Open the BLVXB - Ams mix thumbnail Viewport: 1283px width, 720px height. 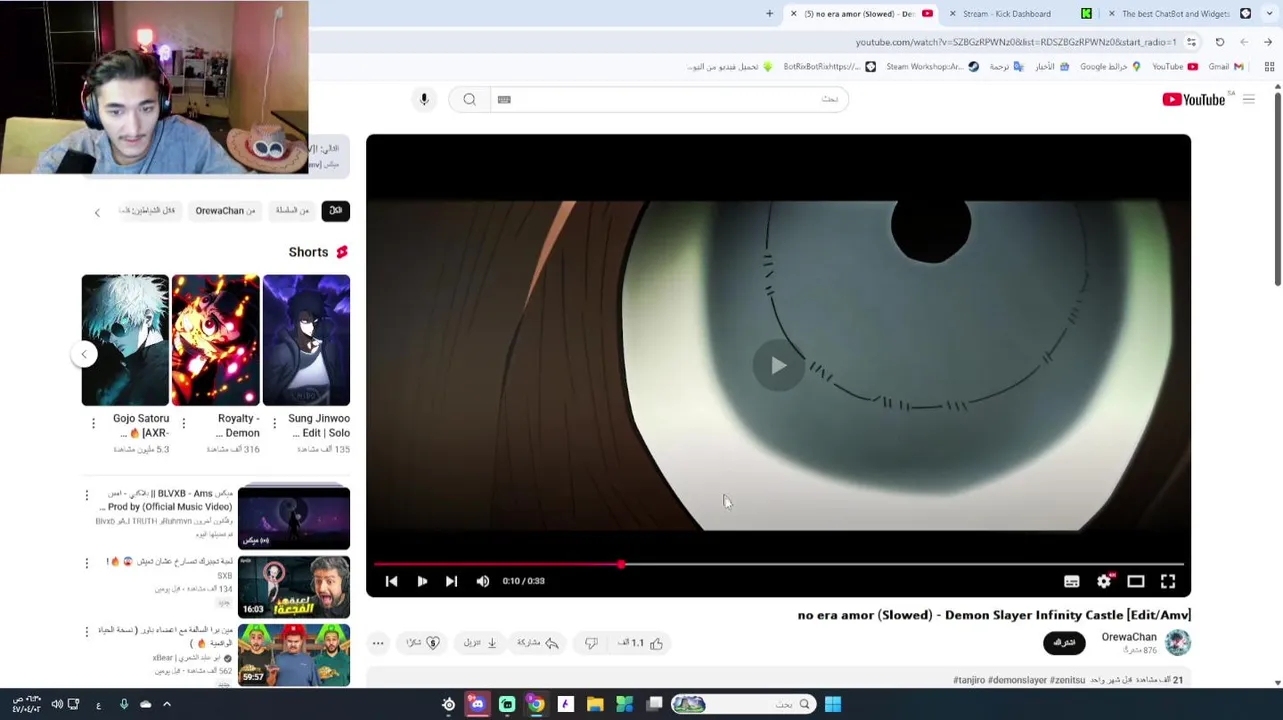pyautogui.click(x=294, y=517)
